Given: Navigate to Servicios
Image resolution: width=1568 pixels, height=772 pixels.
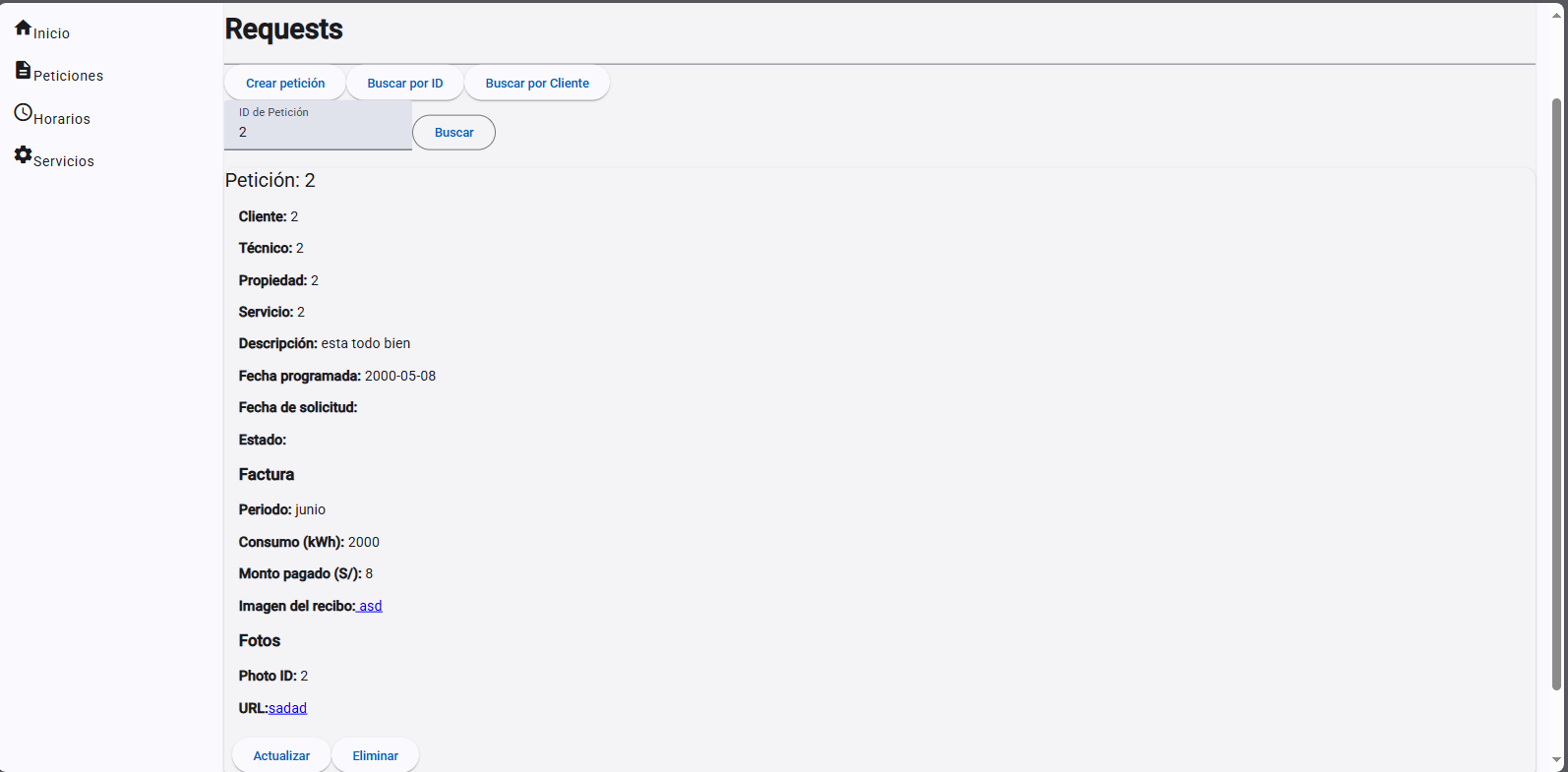Looking at the screenshot, I should [64, 161].
